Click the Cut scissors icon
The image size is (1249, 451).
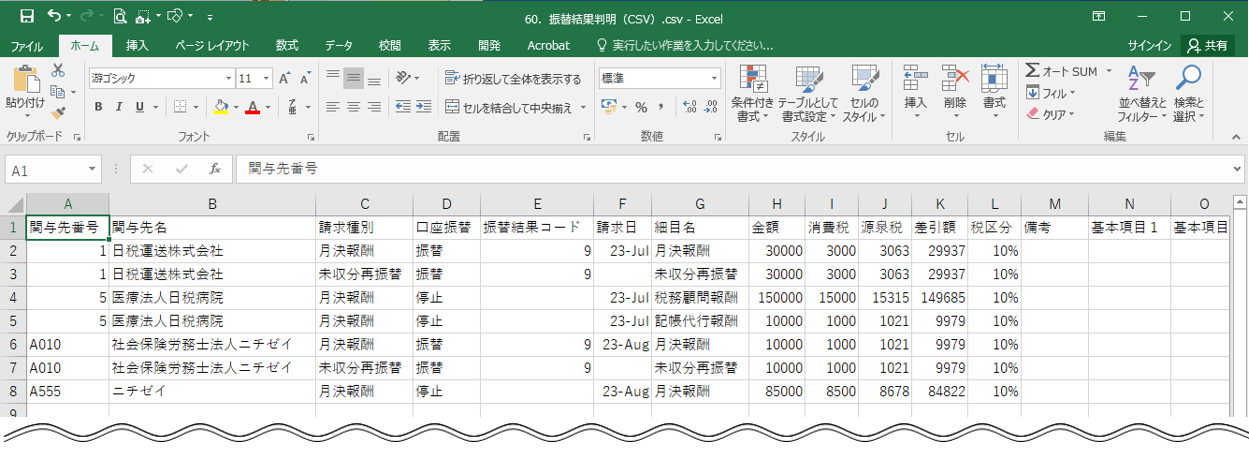pyautogui.click(x=58, y=71)
